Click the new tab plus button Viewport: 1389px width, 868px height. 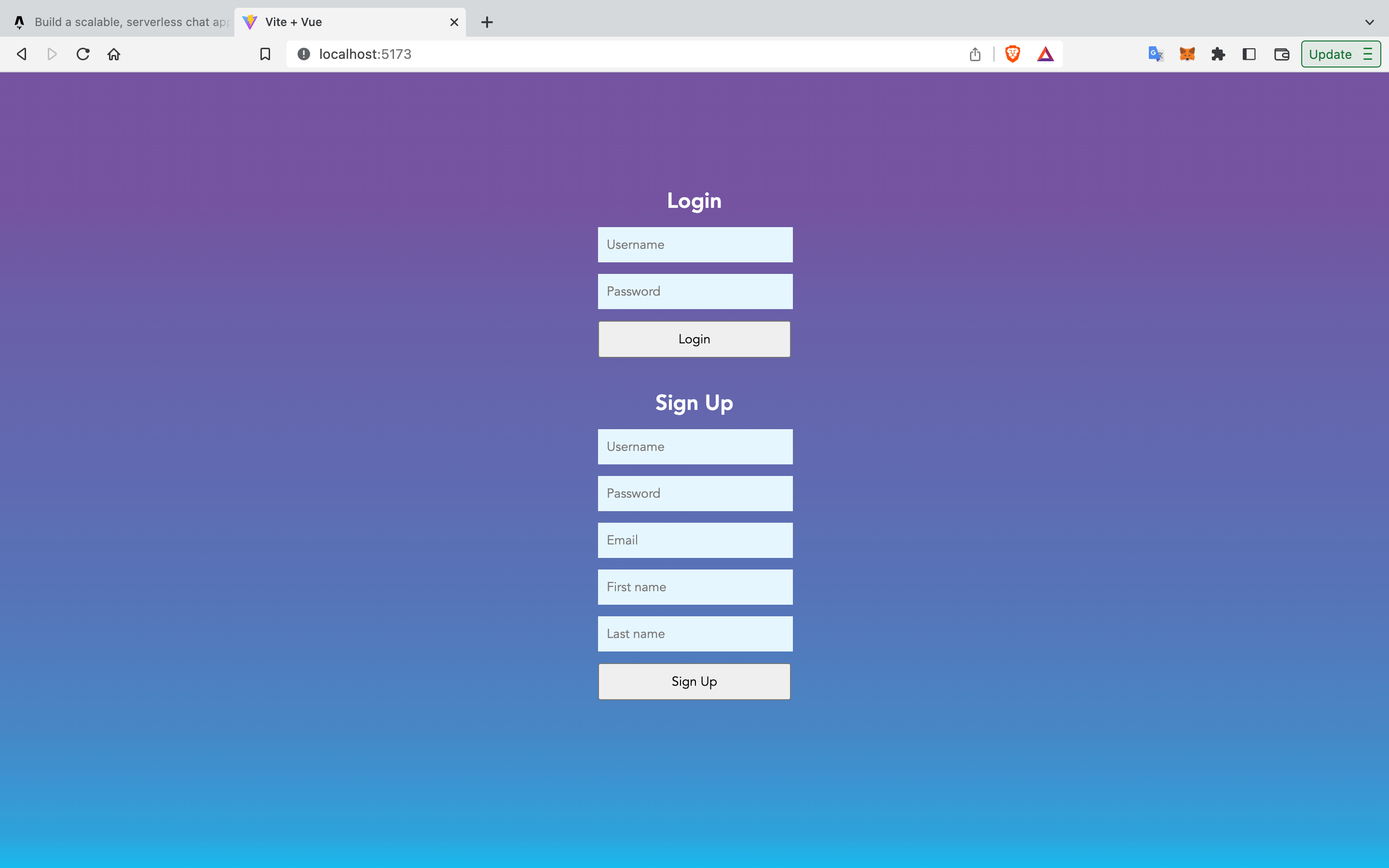pyautogui.click(x=487, y=21)
